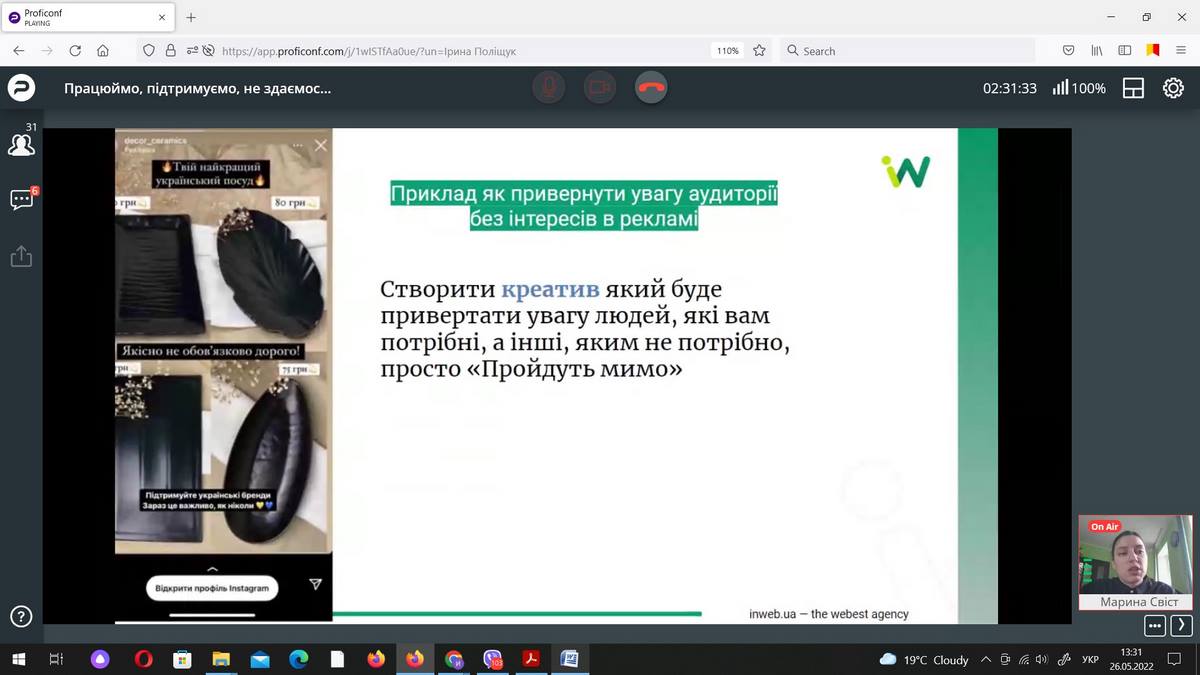1200x675 pixels.
Task: Open the chat messages panel
Action: coord(21,200)
